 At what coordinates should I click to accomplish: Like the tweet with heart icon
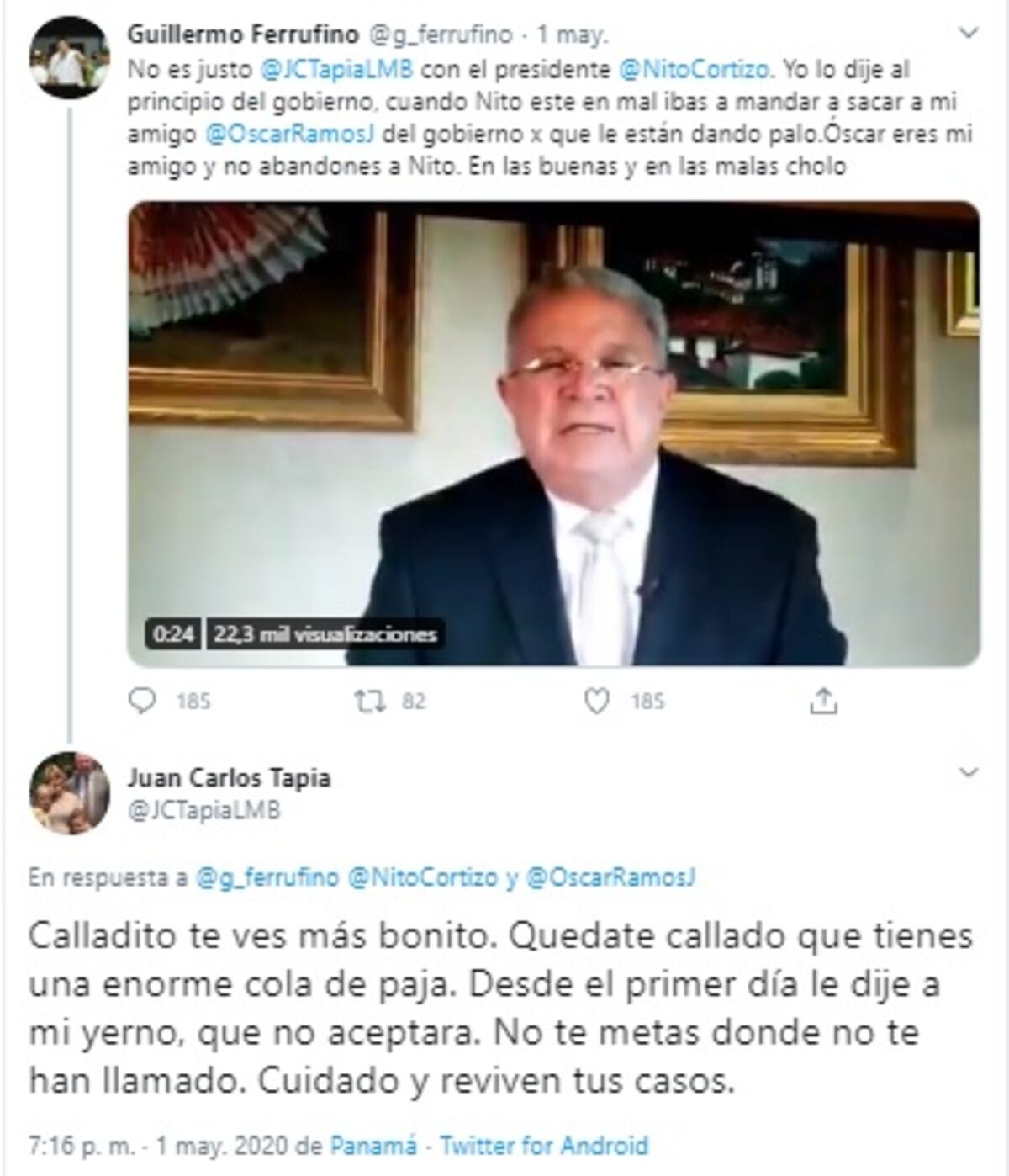coord(596,700)
